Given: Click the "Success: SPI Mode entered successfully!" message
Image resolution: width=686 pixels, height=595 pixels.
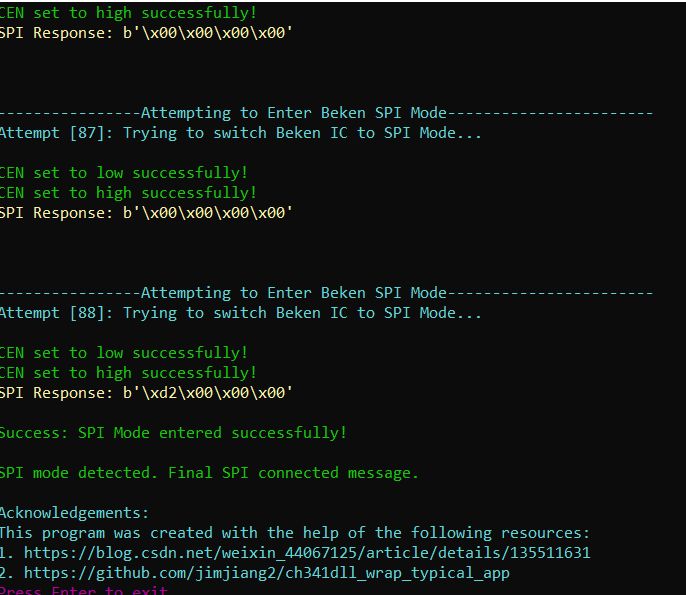Looking at the screenshot, I should (x=172, y=433).
